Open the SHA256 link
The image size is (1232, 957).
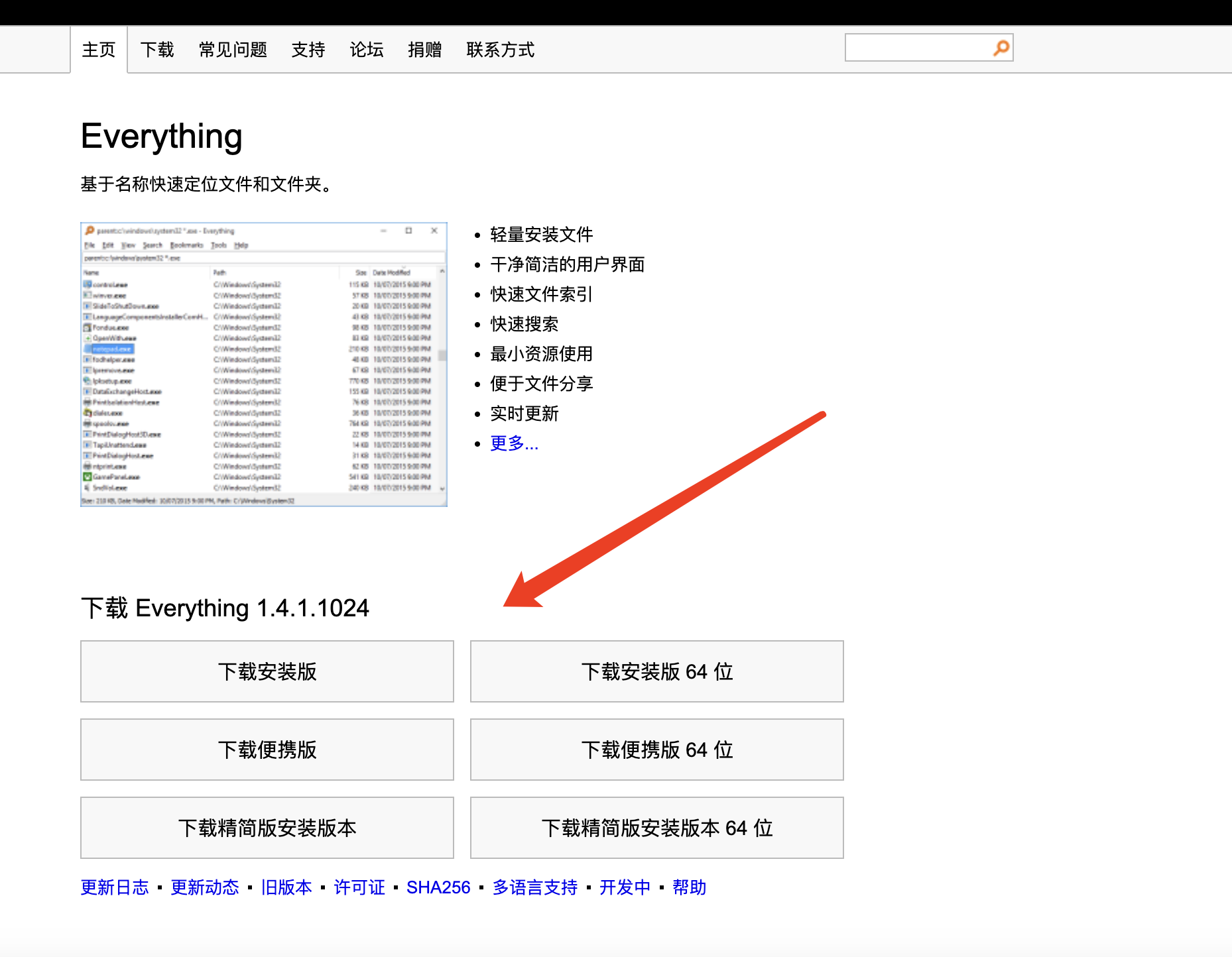pyautogui.click(x=438, y=887)
